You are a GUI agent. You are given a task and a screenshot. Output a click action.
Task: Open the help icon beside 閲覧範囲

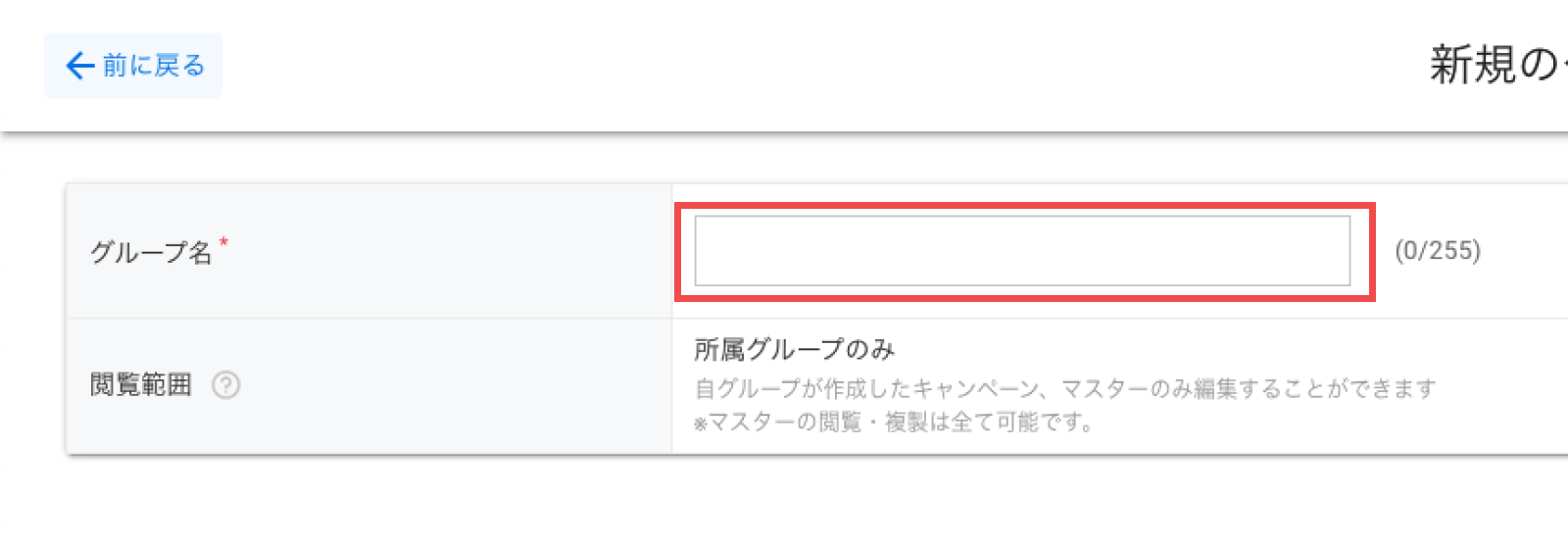point(225,385)
